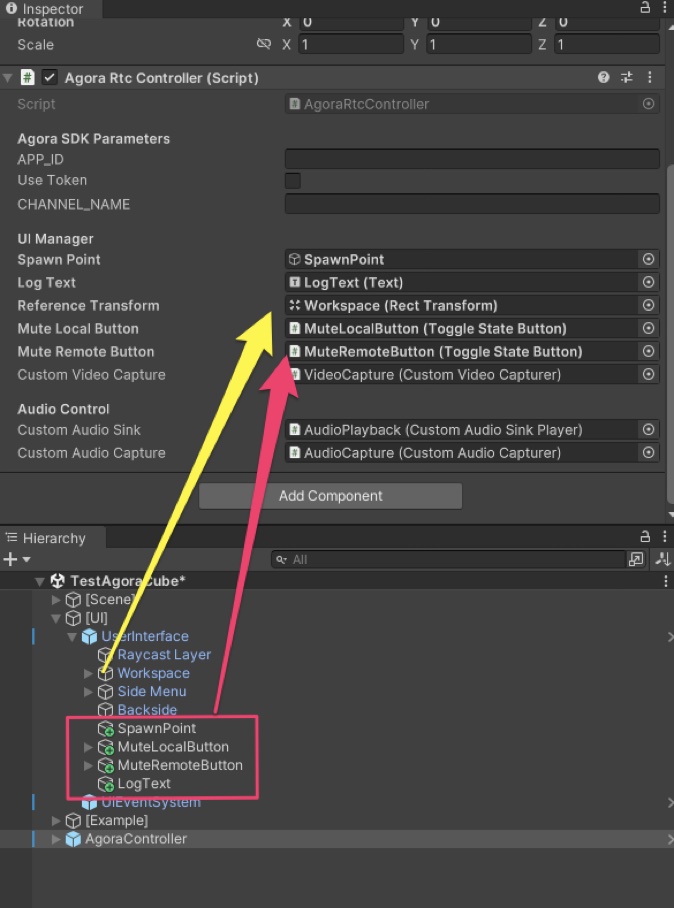Image resolution: width=674 pixels, height=908 pixels.
Task: Expand the MuteLocalButton object
Action: point(88,747)
